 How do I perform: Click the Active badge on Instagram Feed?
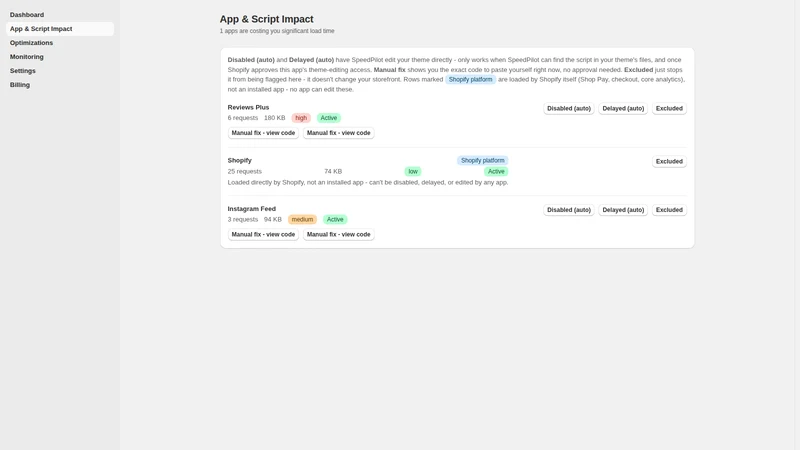[335, 219]
